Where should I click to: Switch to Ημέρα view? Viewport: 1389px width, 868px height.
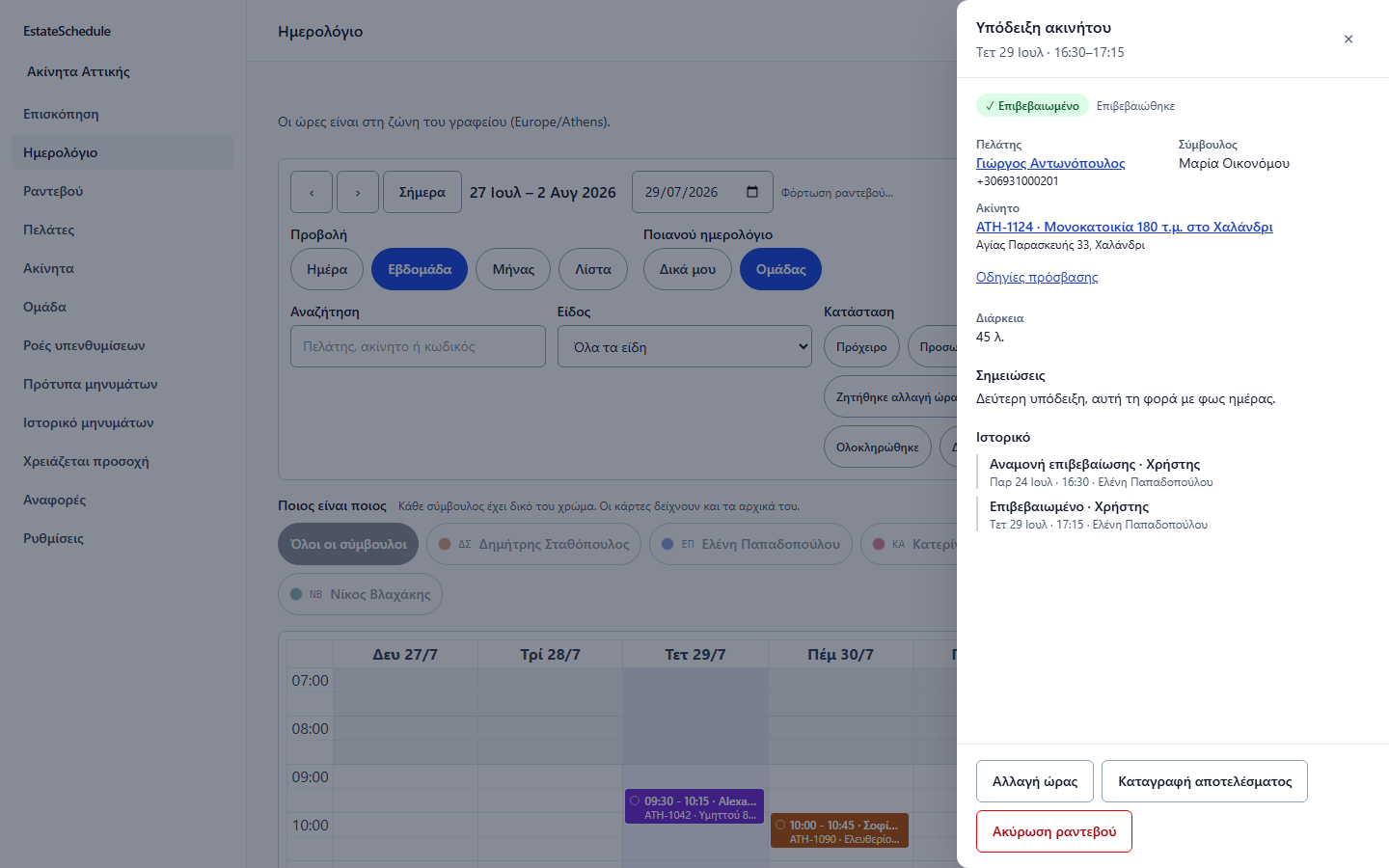pos(327,269)
